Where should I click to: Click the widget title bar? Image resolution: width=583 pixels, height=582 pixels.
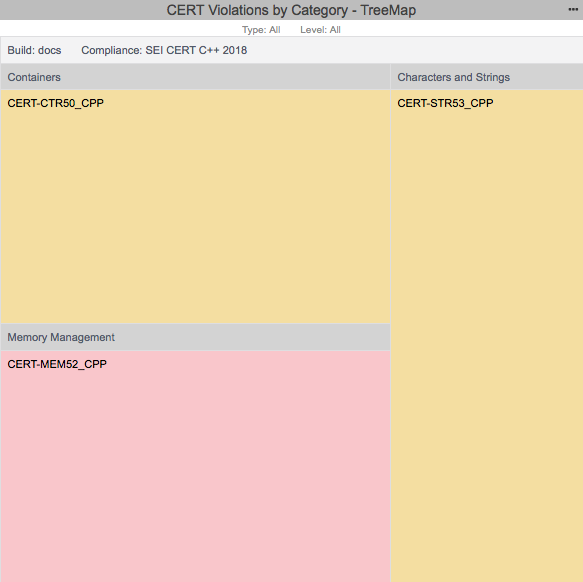click(x=292, y=10)
